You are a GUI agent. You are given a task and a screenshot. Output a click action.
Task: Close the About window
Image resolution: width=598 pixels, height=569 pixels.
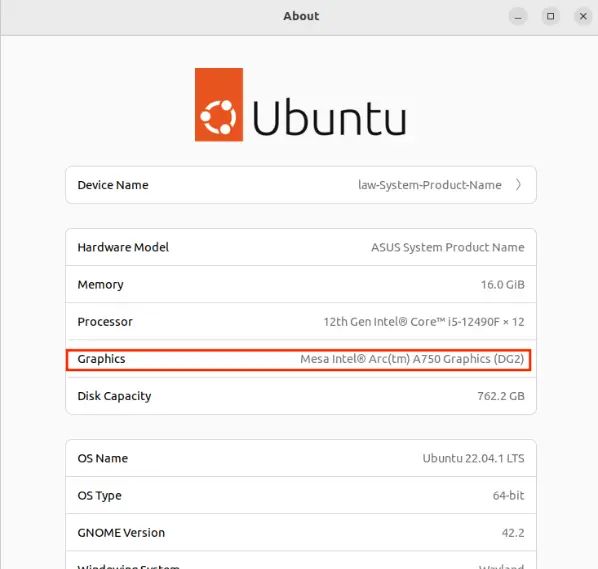tap(583, 16)
